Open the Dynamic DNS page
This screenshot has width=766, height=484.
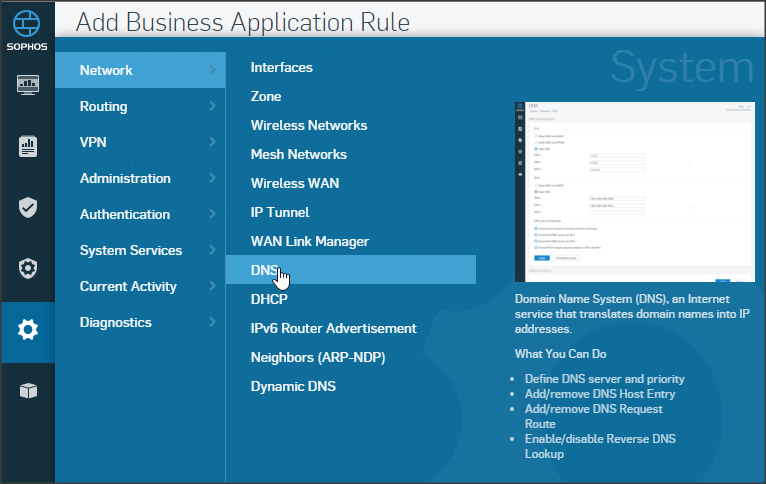point(293,386)
